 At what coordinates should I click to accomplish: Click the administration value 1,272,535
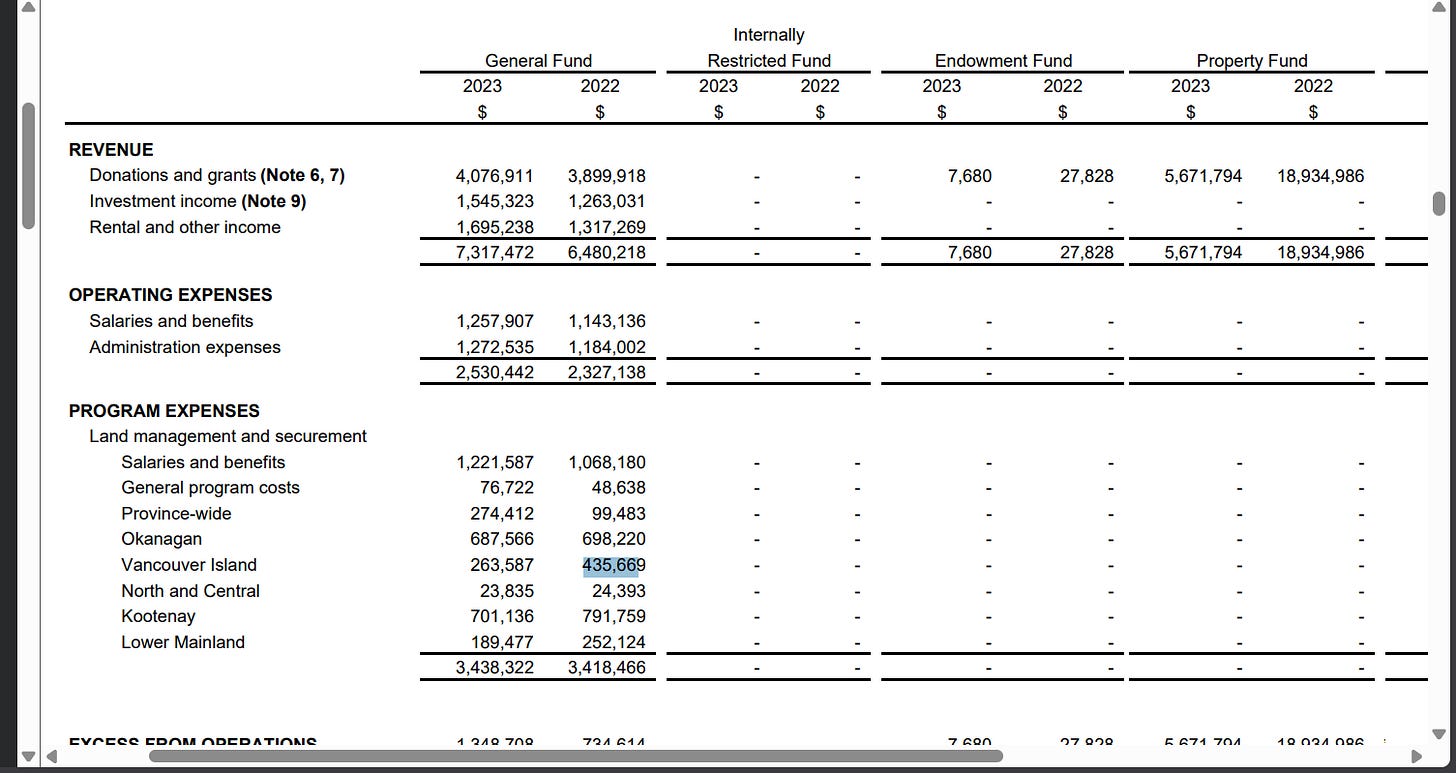coord(494,347)
